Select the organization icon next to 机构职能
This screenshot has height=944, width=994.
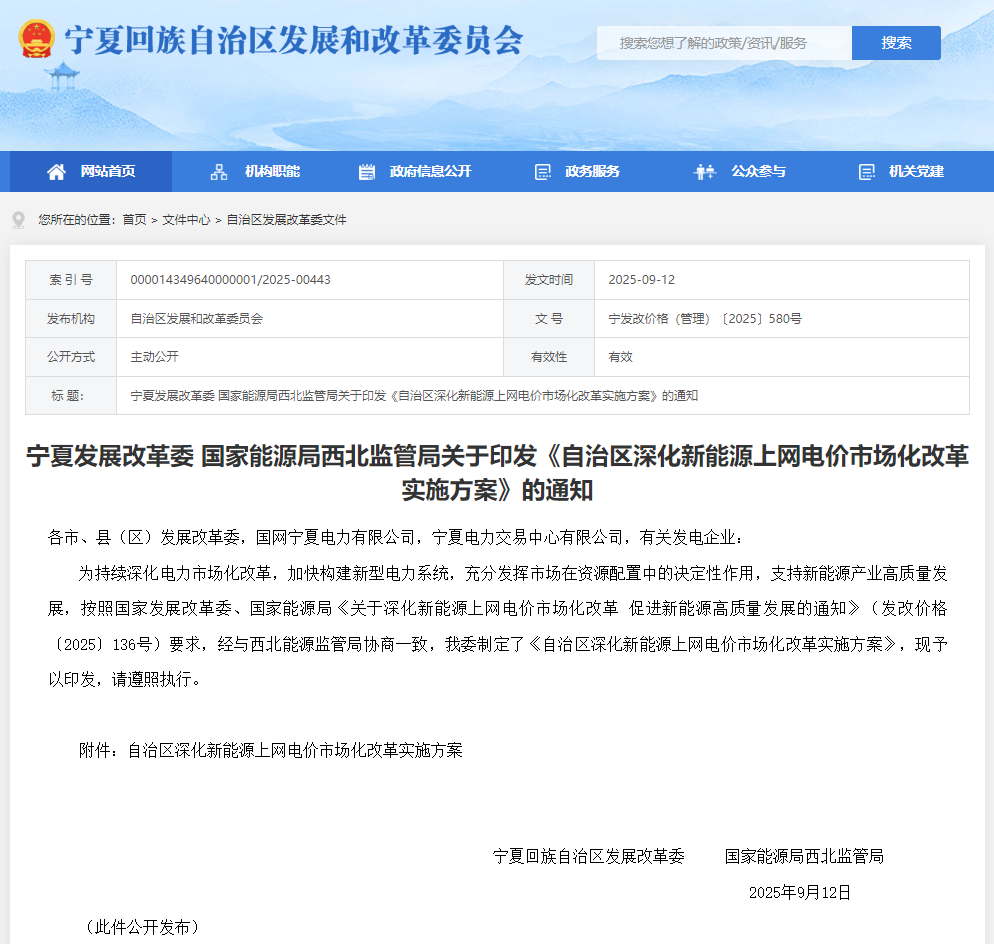pos(218,171)
